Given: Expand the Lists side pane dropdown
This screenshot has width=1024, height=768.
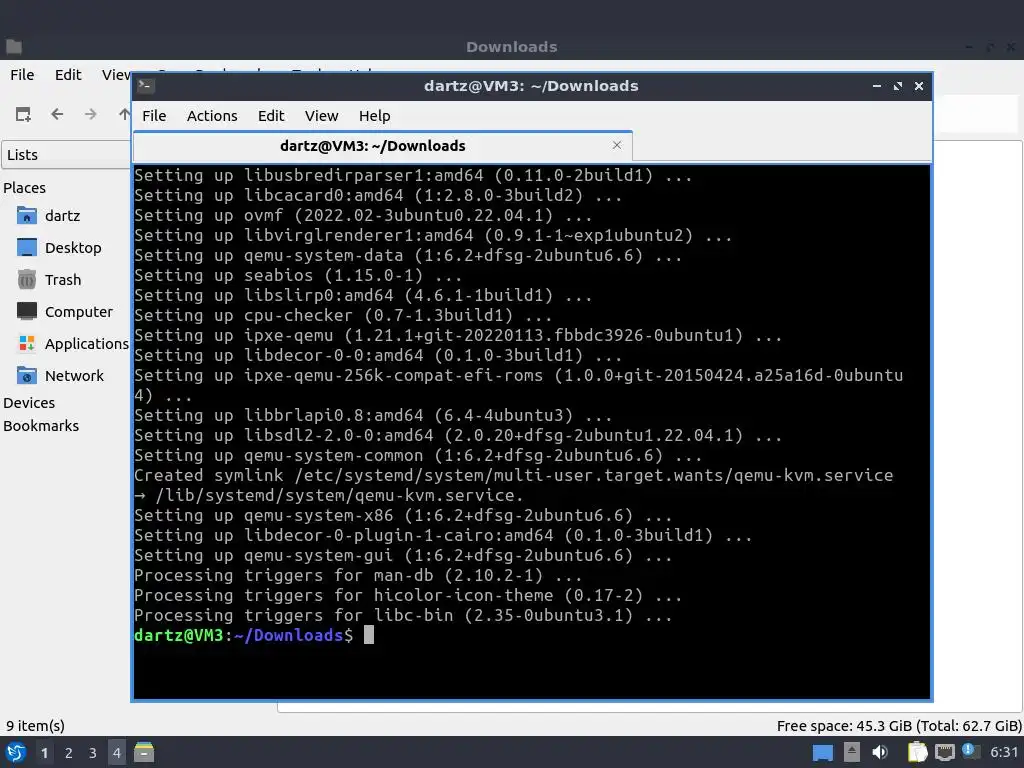Looking at the screenshot, I should 67,155.
